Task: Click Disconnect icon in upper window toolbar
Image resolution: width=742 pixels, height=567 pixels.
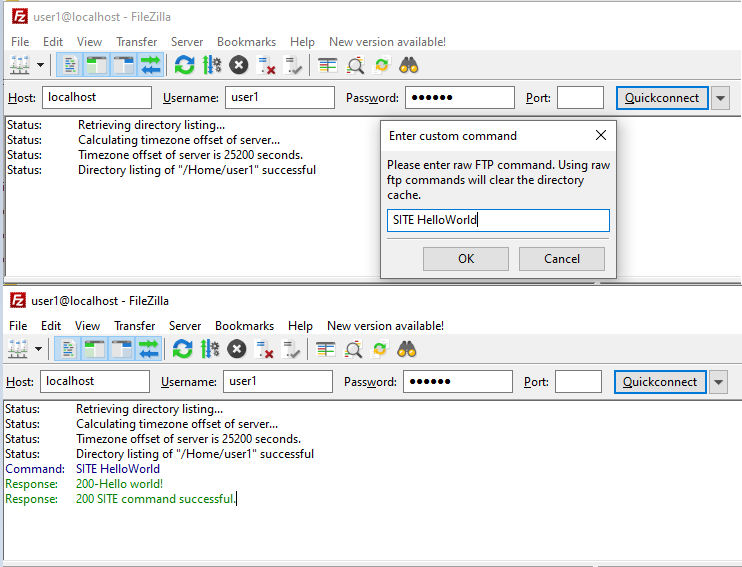Action: pos(266,65)
